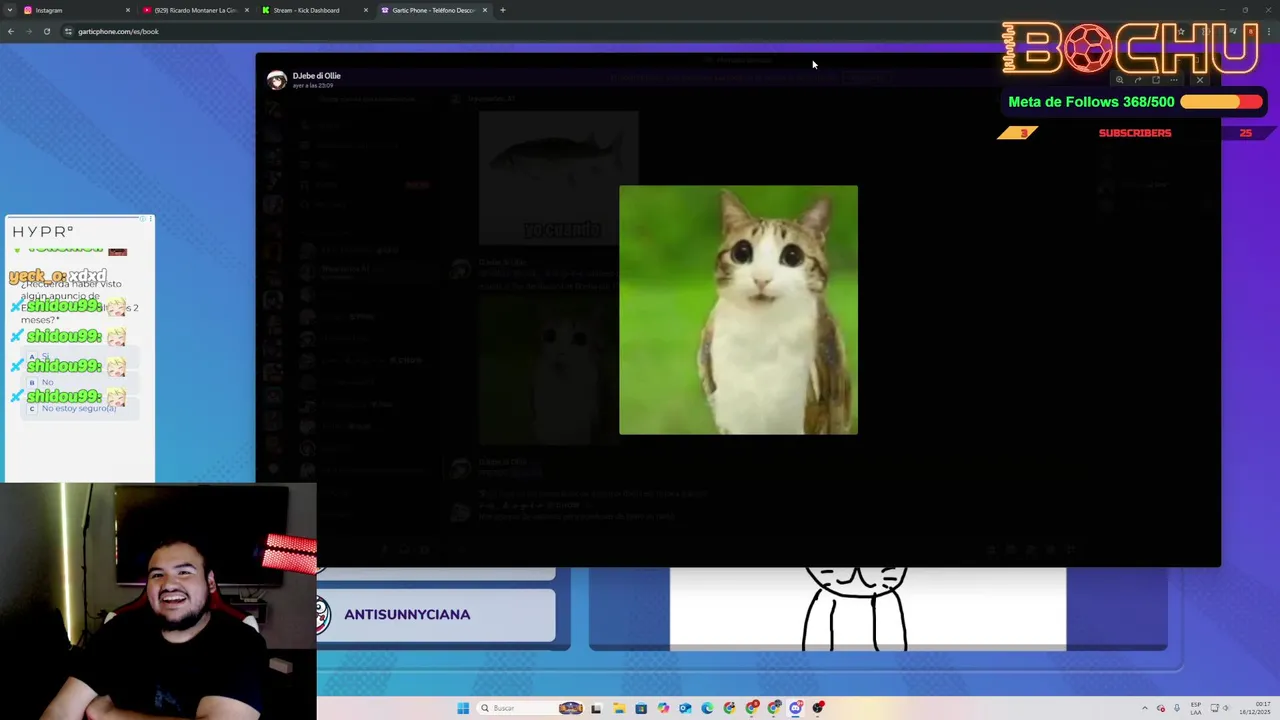This screenshot has height=720, width=1280.
Task: Close the Gartic Phone tab
Action: pos(484,10)
